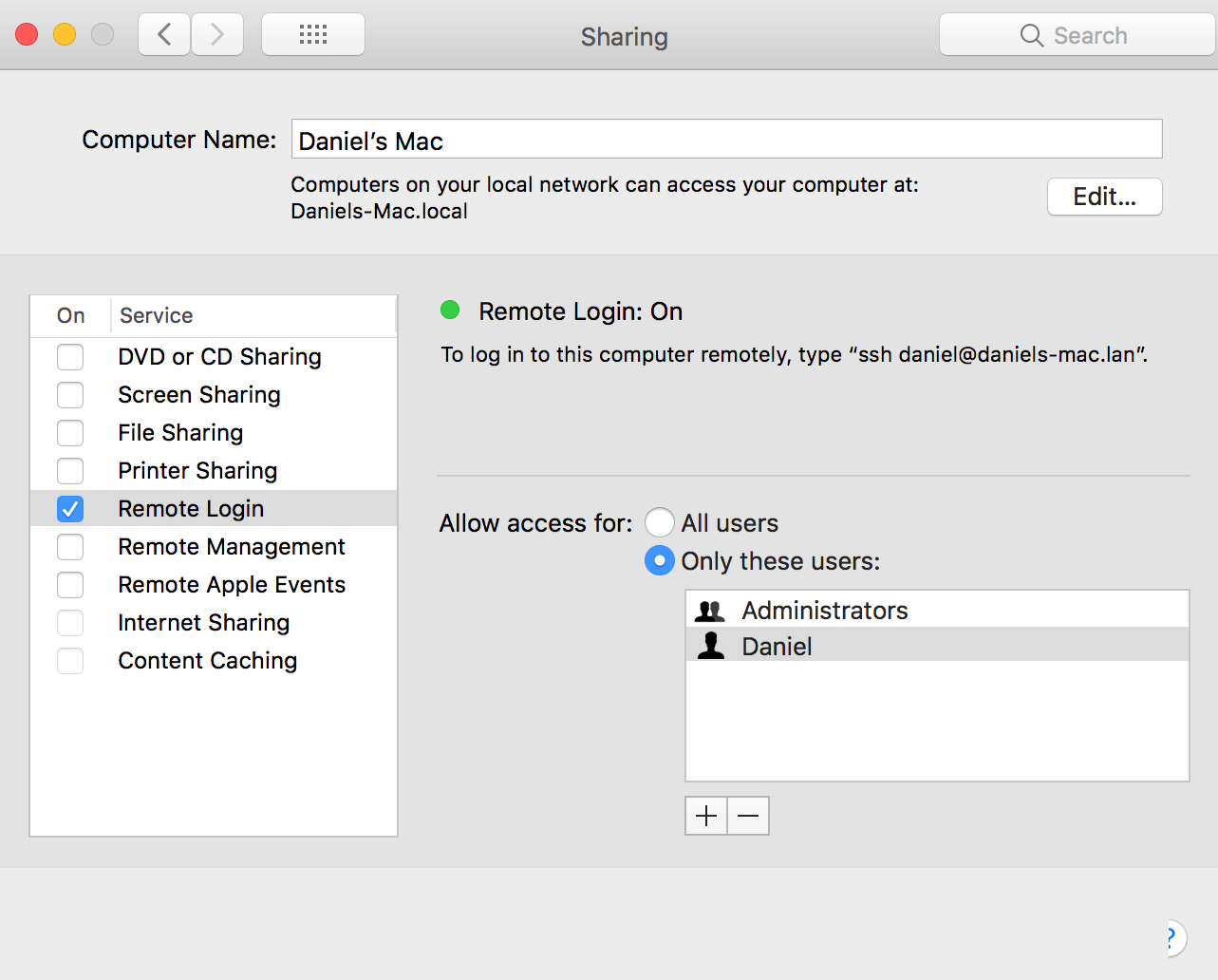This screenshot has height=980, width=1218.
Task: Check the Remote Apple Events box
Action: [x=70, y=585]
